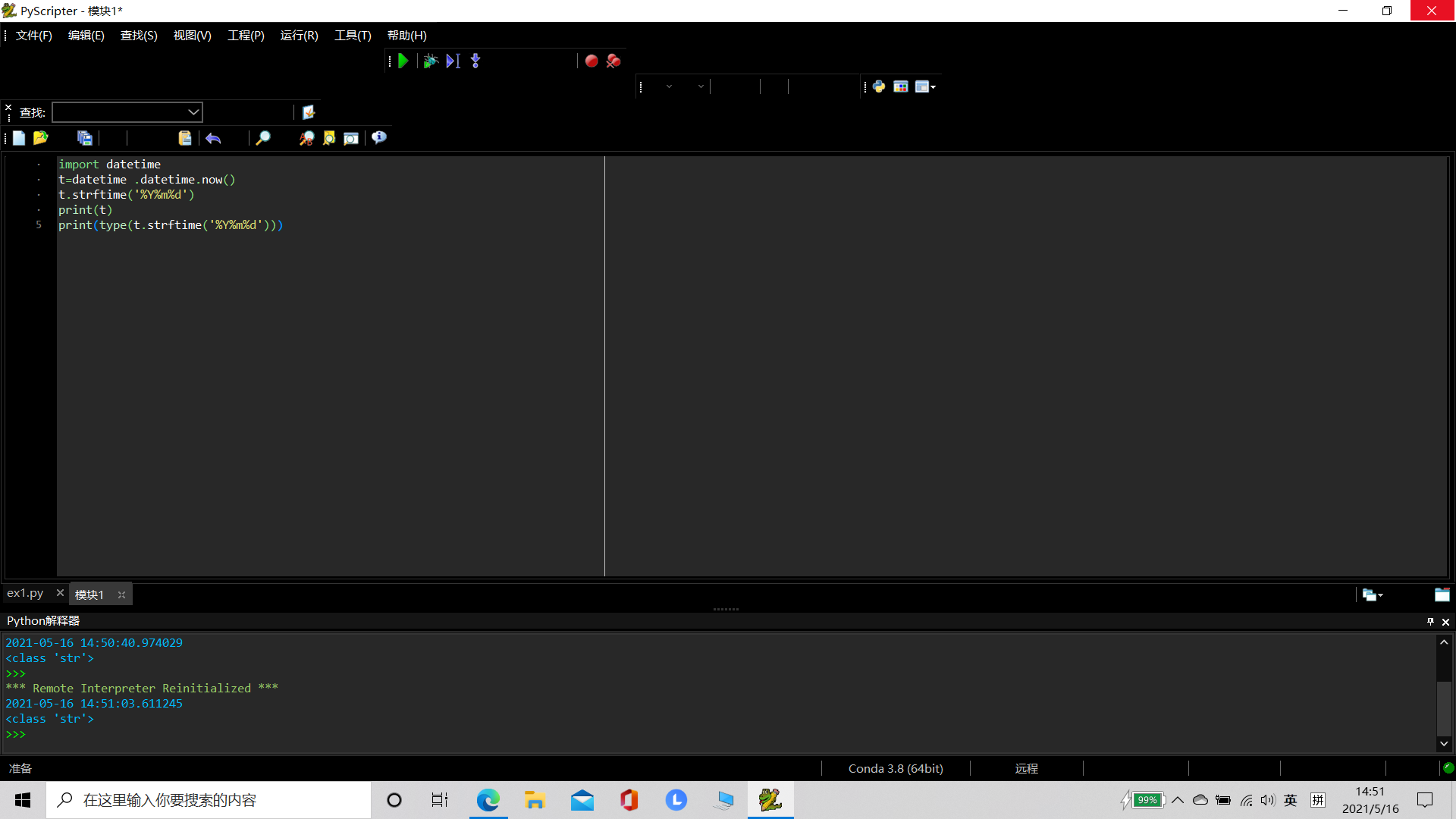Click the Python versions icon
1456x819 pixels.
(x=879, y=86)
